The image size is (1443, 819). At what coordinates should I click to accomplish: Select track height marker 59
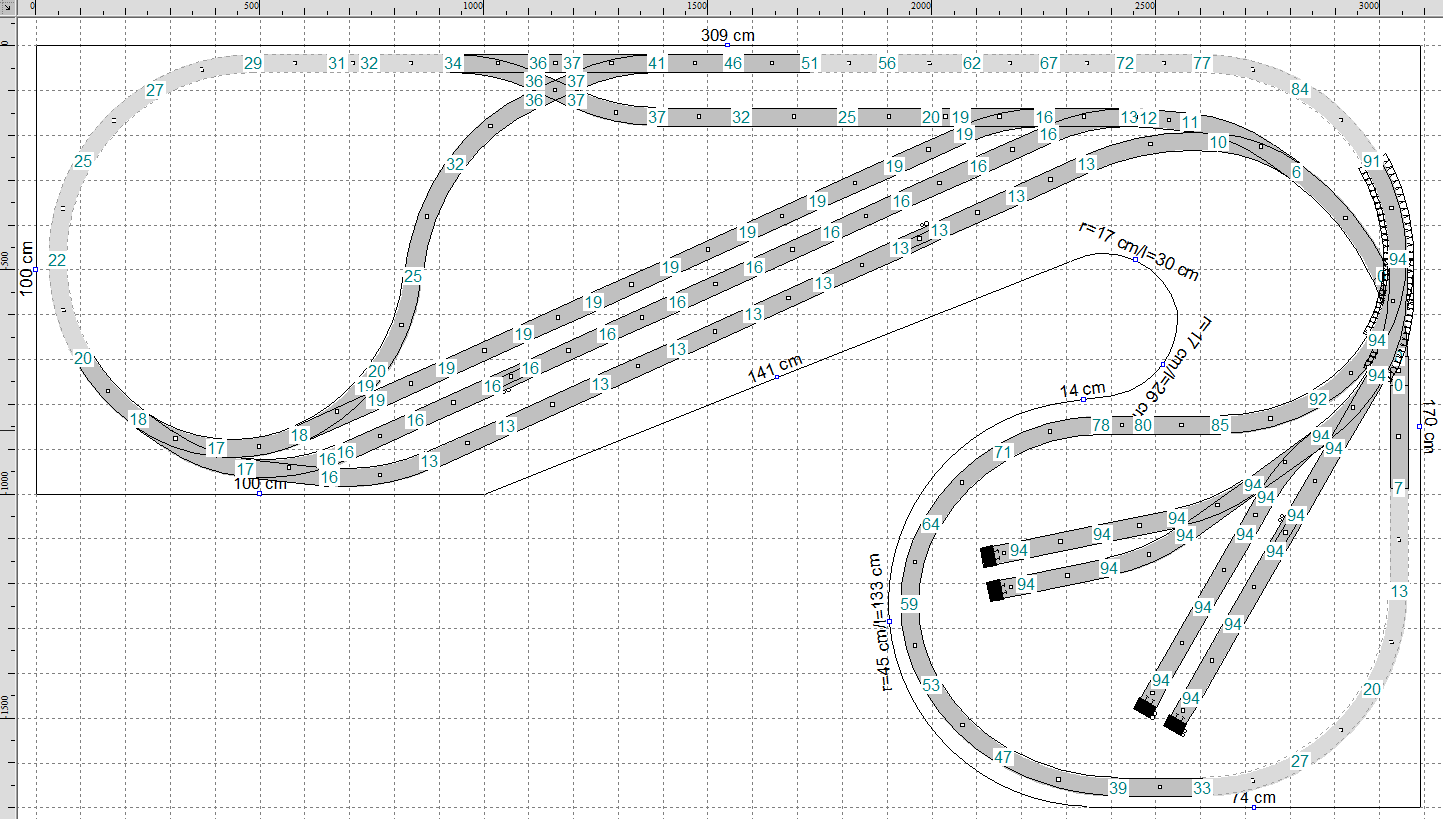909,604
